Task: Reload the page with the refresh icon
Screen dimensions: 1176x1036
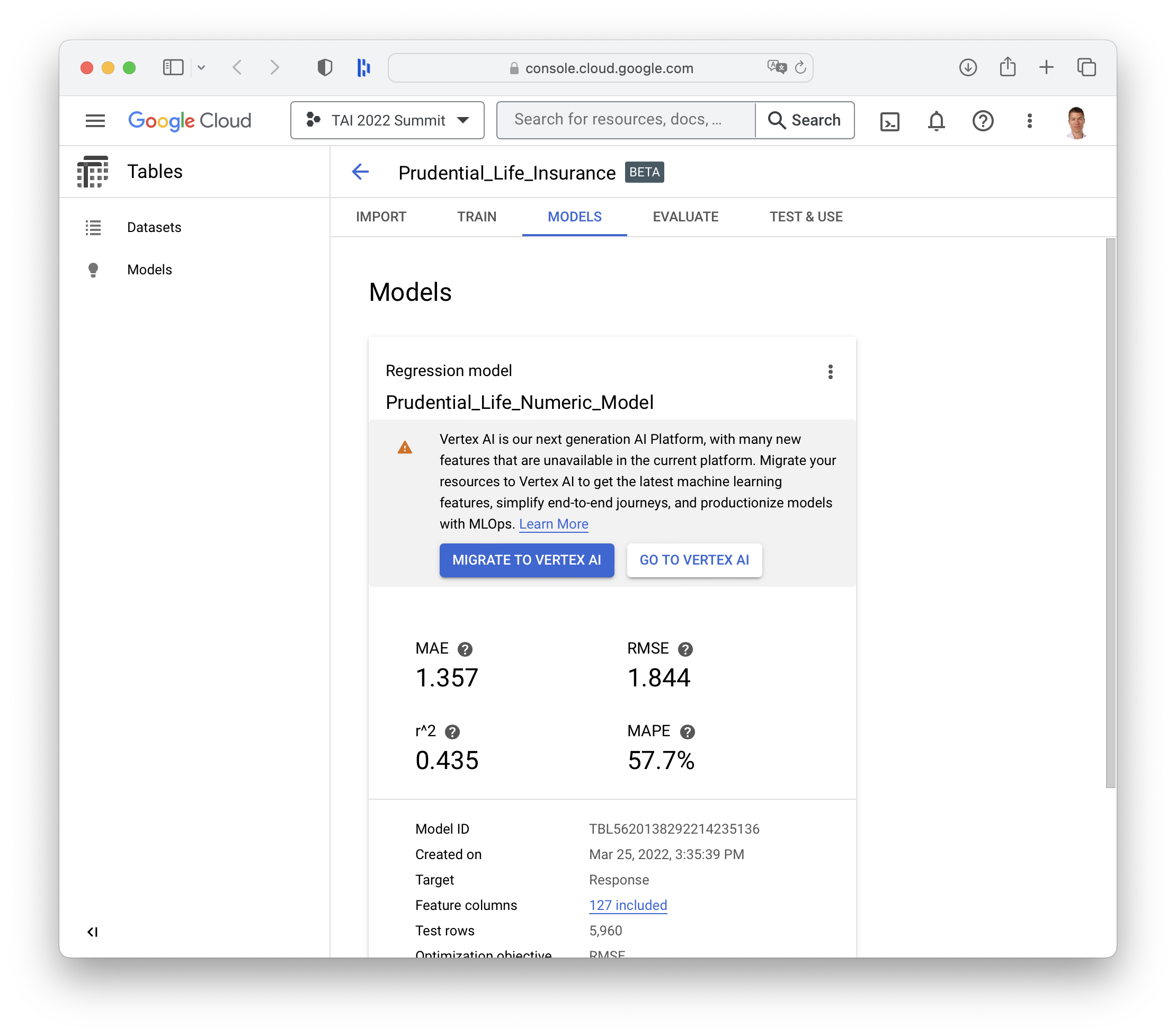Action: (x=800, y=68)
